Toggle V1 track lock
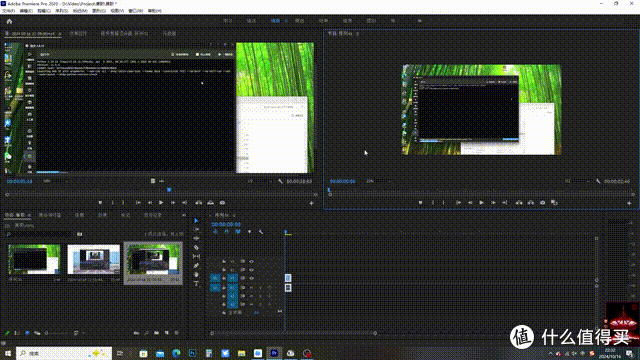 tap(224, 278)
